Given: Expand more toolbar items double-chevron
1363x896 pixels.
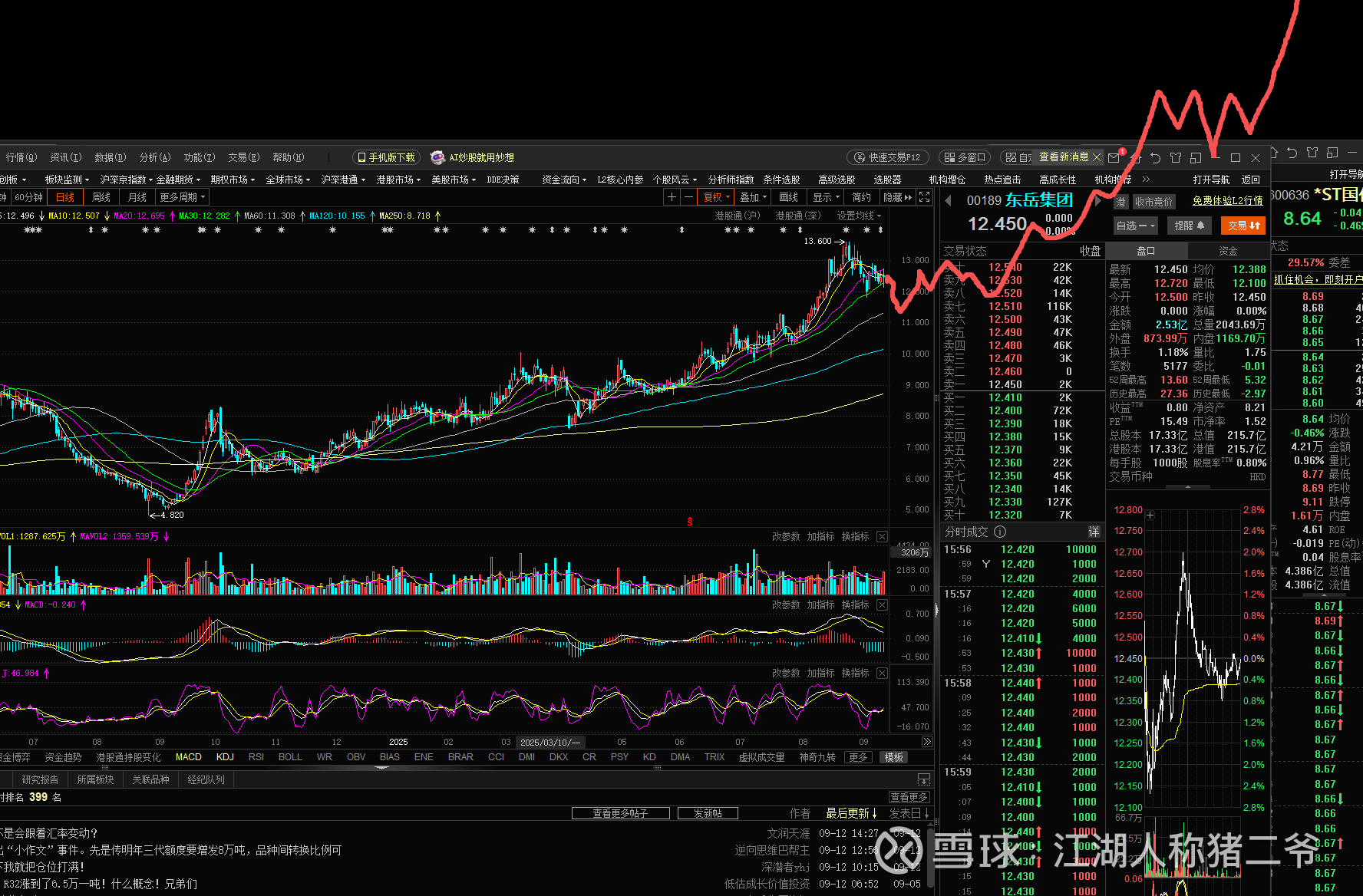Looking at the screenshot, I should coord(1146,180).
